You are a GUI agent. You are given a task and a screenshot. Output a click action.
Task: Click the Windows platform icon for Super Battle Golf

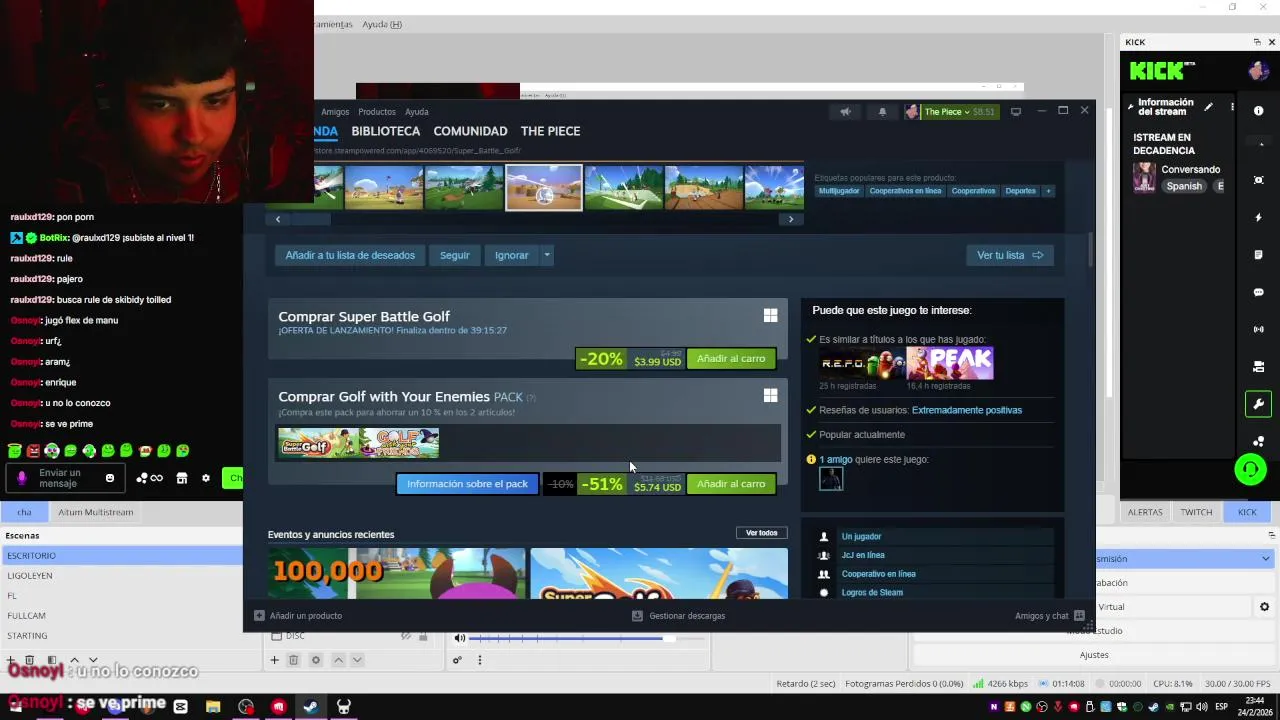click(x=770, y=316)
